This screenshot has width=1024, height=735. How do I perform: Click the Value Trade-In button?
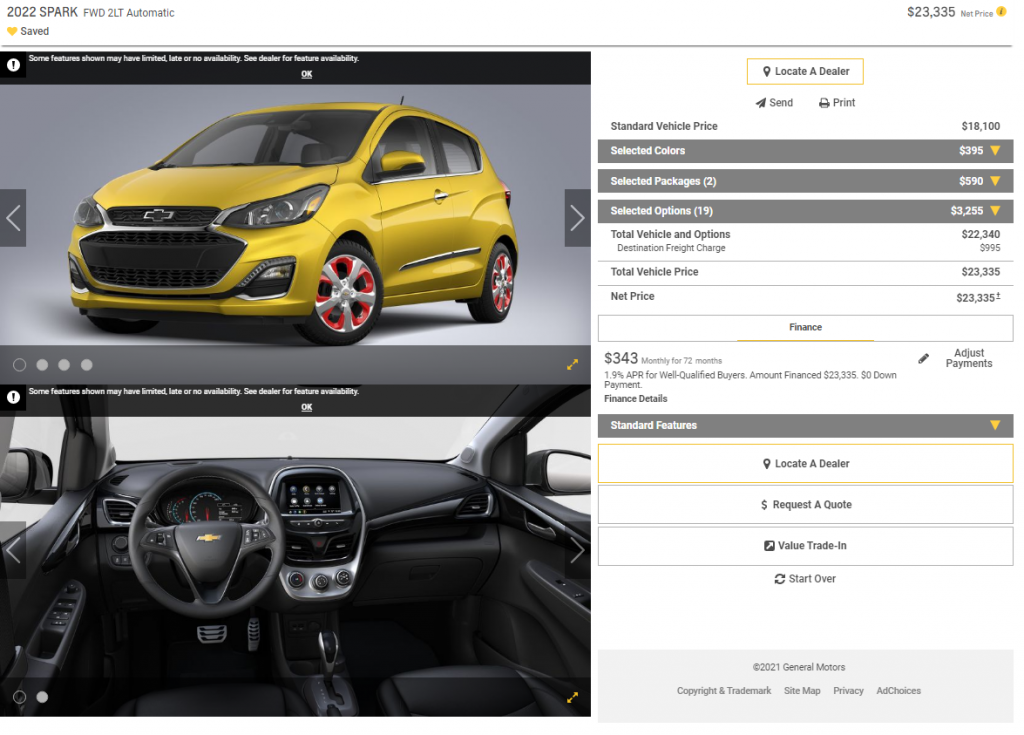(805, 546)
